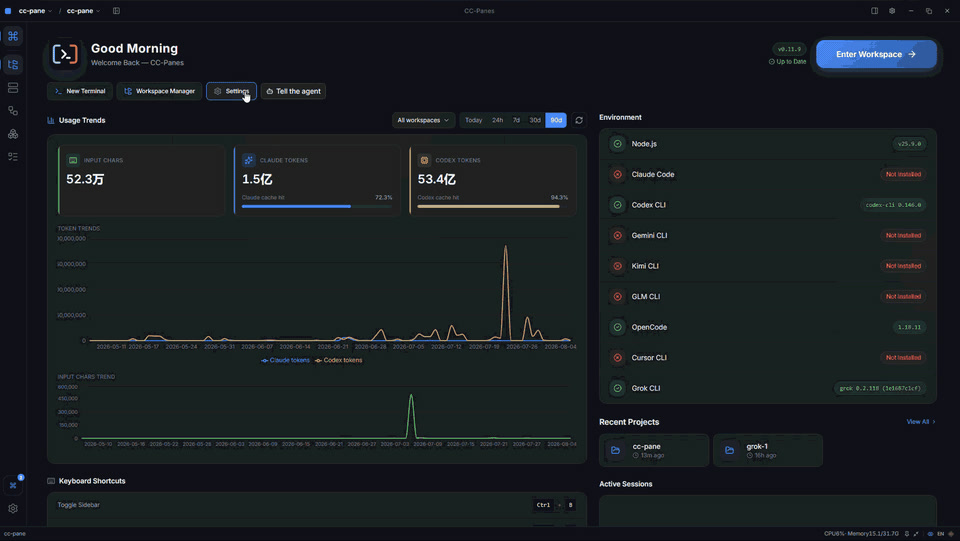Select the 90d time range tab
The image size is (960, 541).
coord(556,121)
